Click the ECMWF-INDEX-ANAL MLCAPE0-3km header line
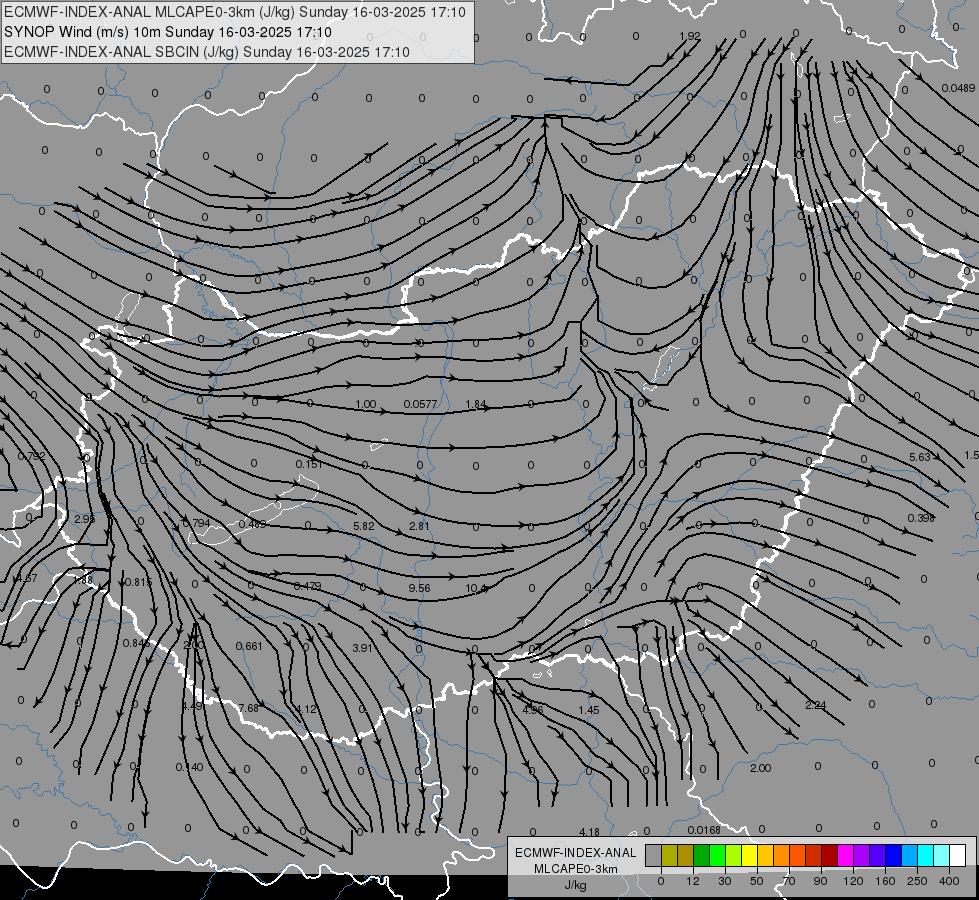Image resolution: width=979 pixels, height=900 pixels. tap(235, 12)
